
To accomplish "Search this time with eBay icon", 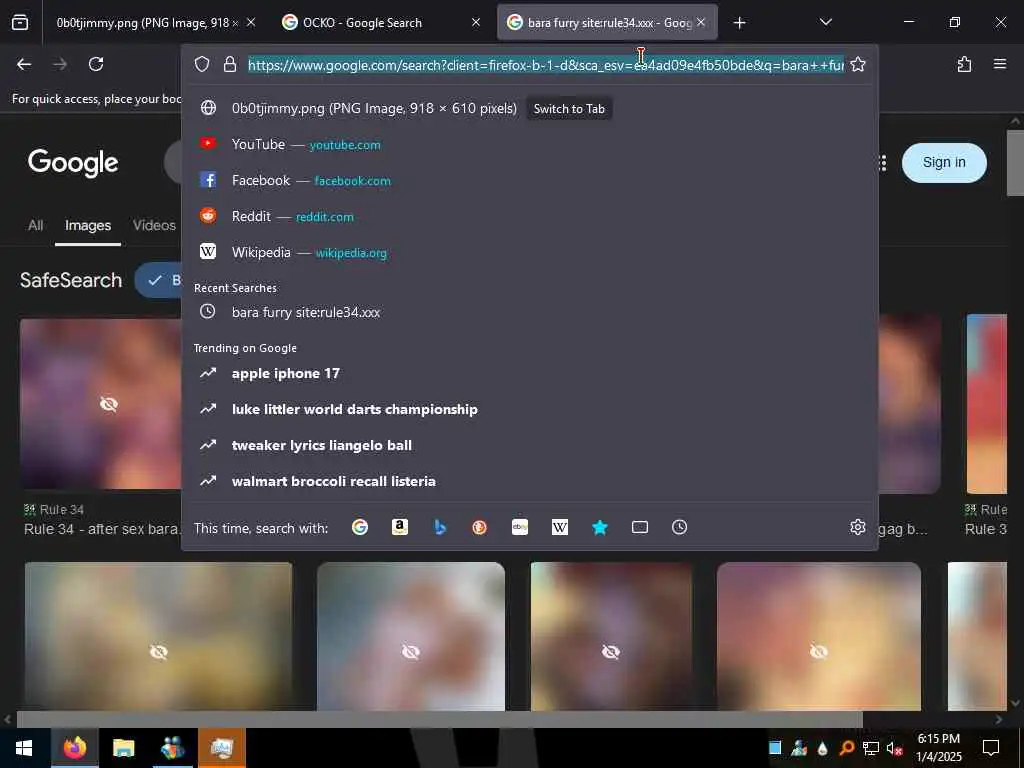I will pyautogui.click(x=520, y=527).
